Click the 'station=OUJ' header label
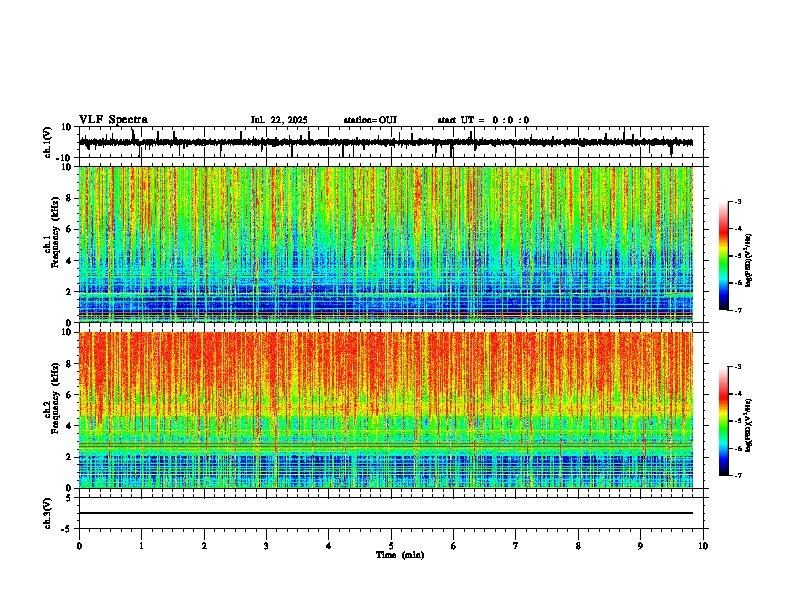Image resolution: width=792 pixels, height=612 pixels. tap(370, 120)
